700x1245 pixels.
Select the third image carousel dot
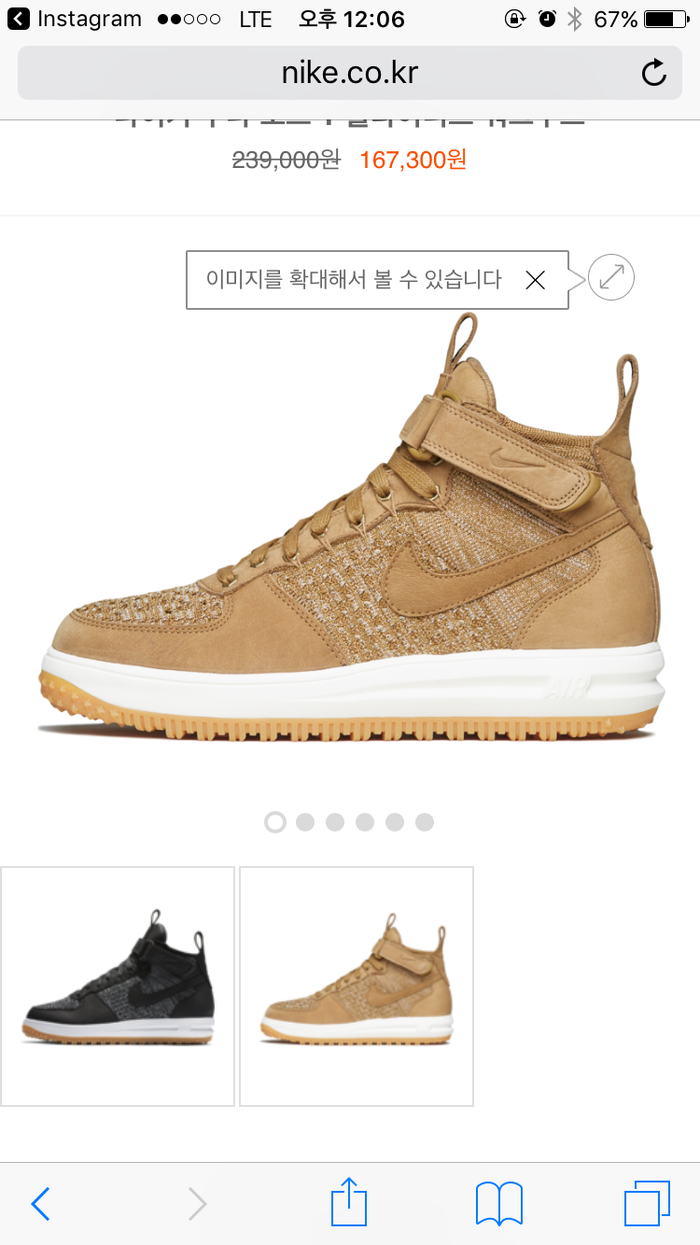click(x=335, y=822)
